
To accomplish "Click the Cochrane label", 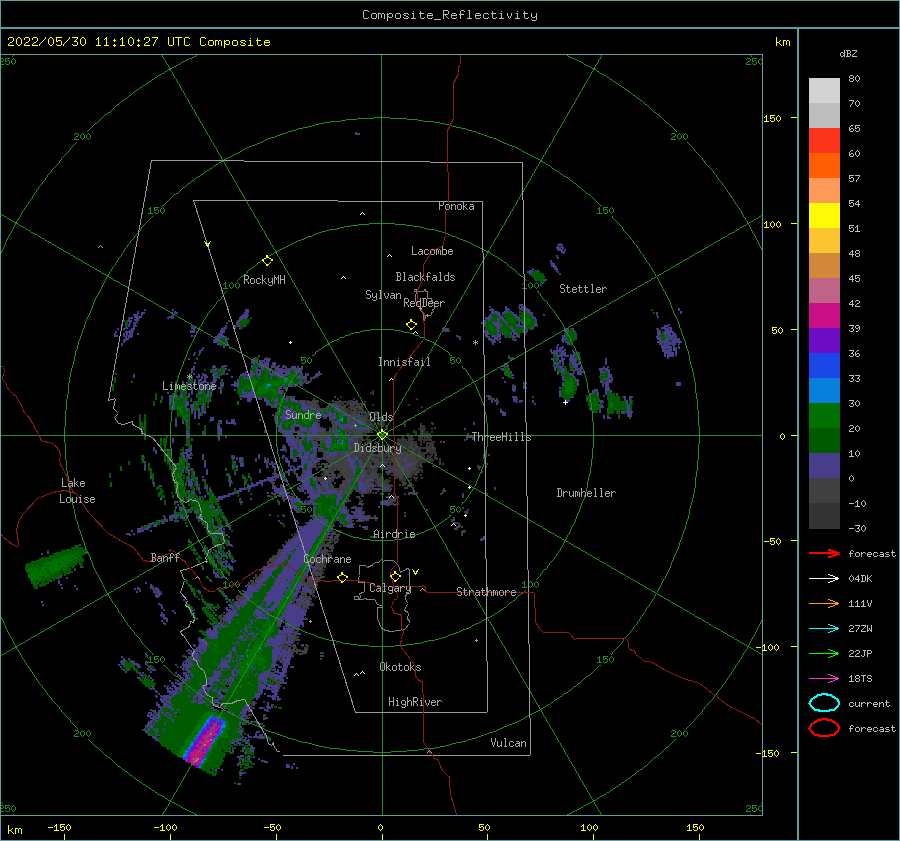I will [x=327, y=559].
